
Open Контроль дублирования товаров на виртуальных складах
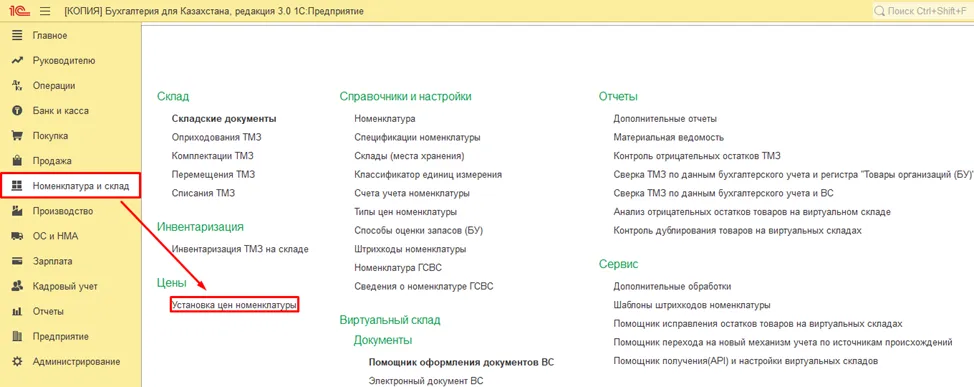[737, 230]
